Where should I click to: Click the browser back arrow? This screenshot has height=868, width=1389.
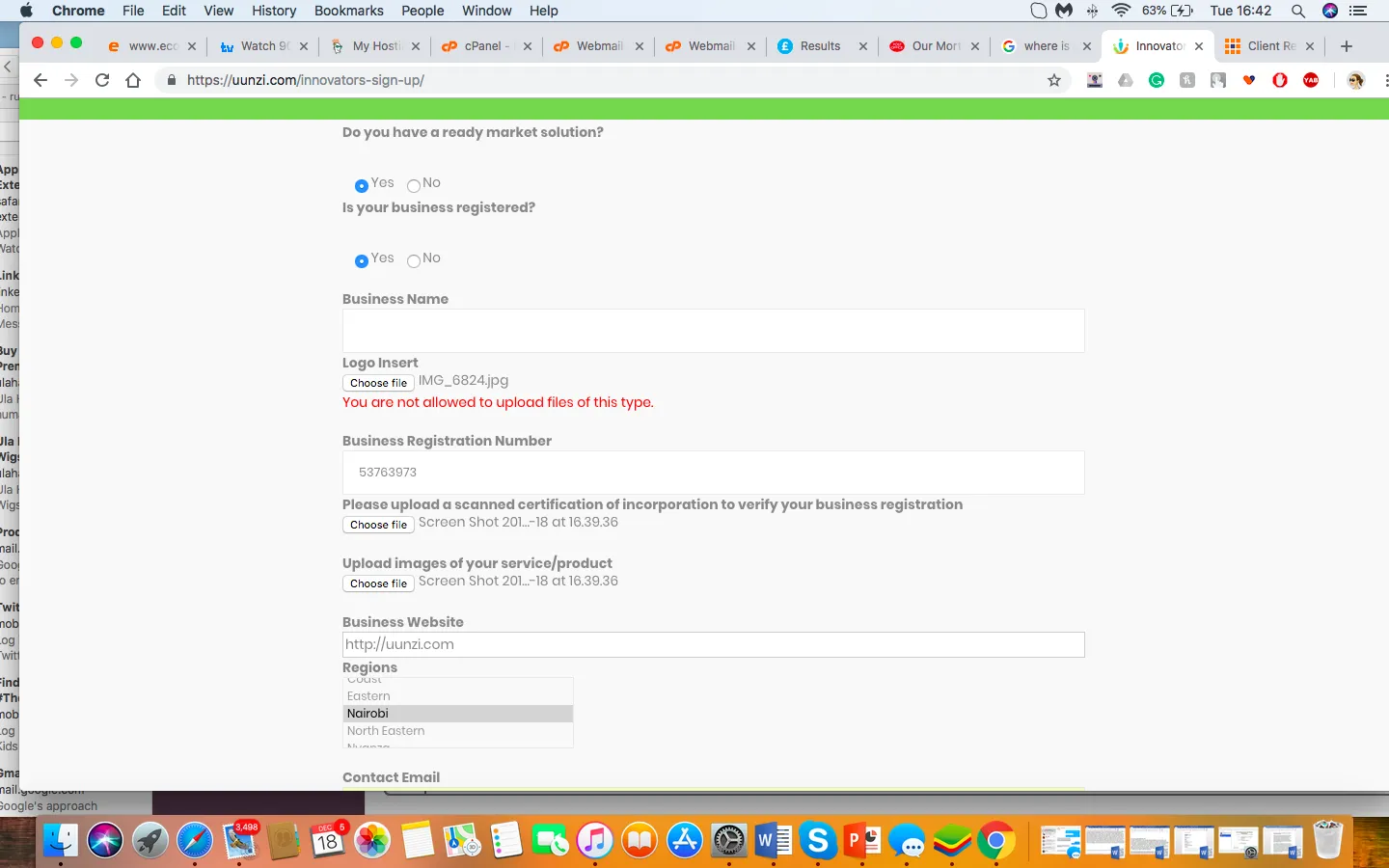click(41, 80)
